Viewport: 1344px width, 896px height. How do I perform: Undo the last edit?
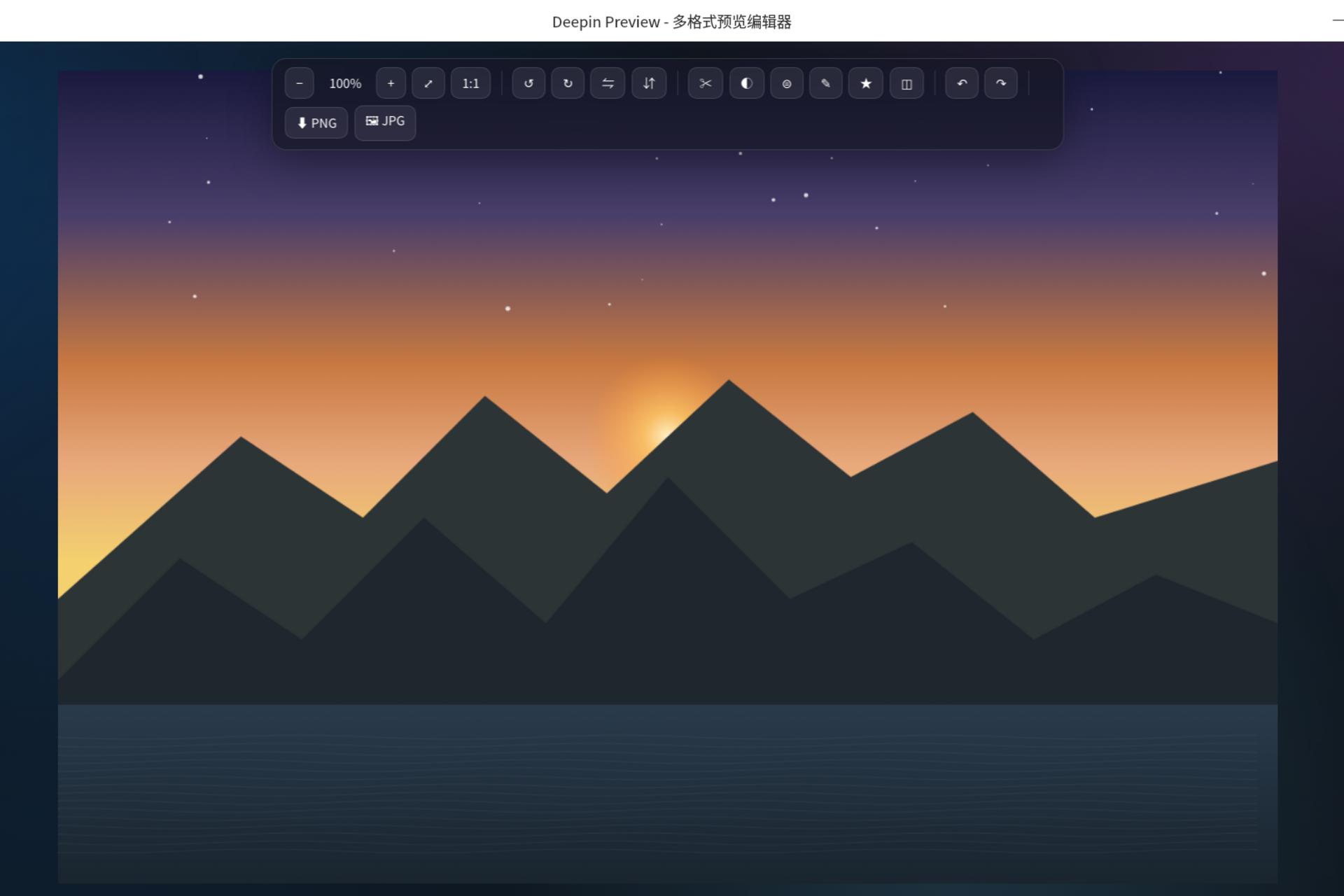(962, 83)
